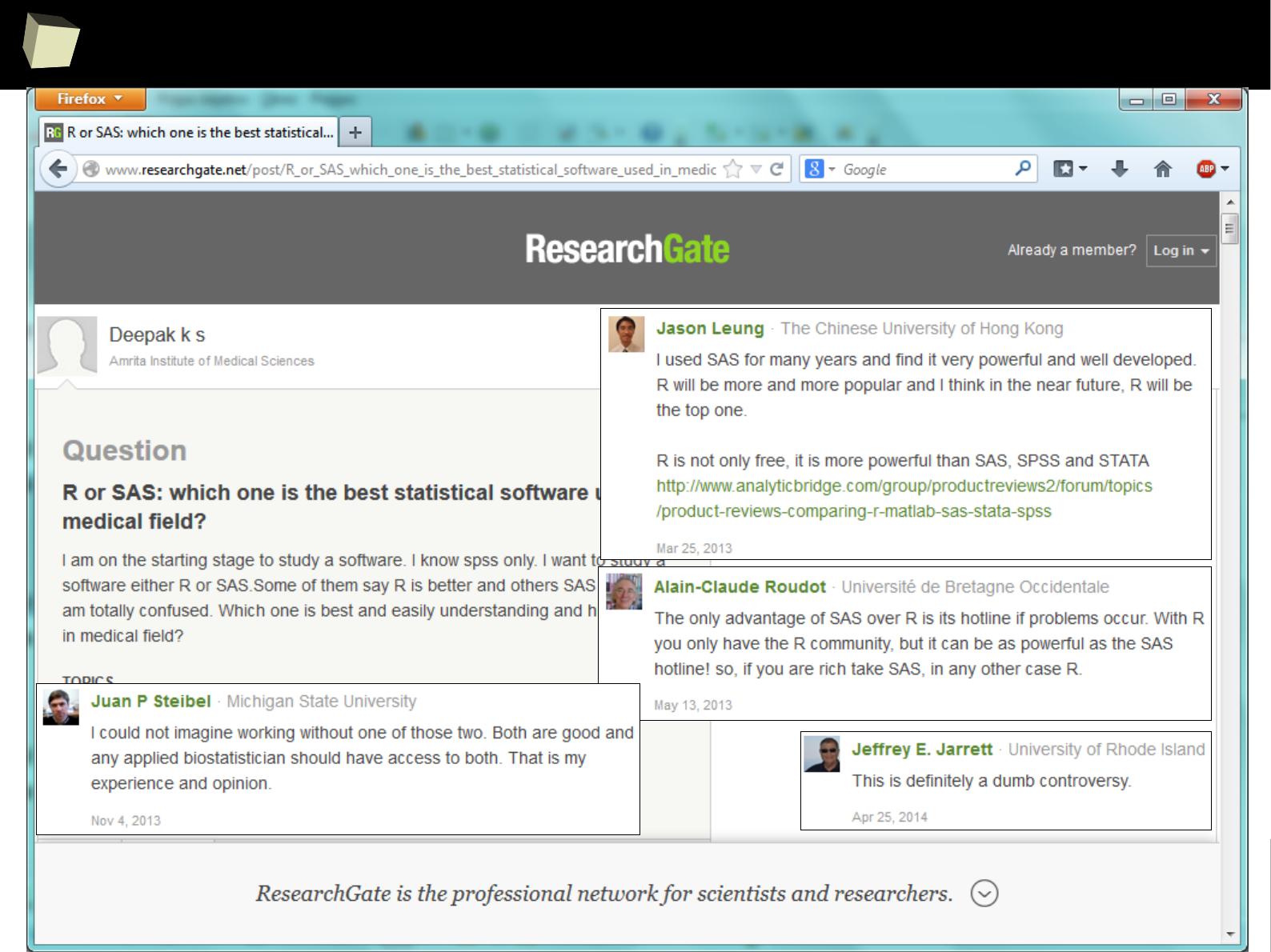The width and height of the screenshot is (1271, 952).
Task: Open the bookmarks menu icon
Action: pos(1063,169)
